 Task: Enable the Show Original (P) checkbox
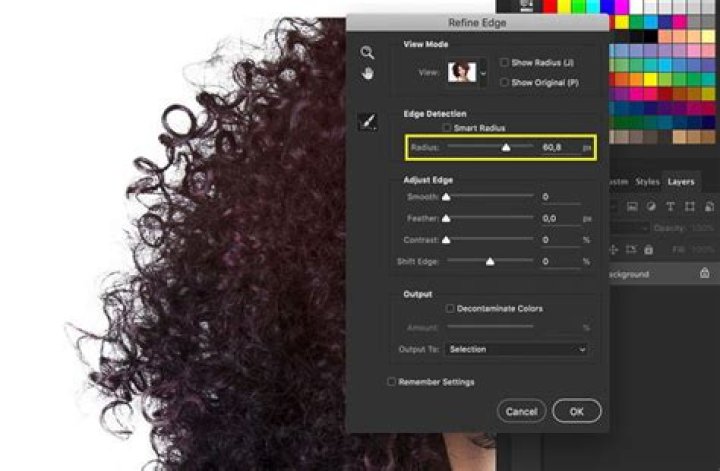pos(504,82)
